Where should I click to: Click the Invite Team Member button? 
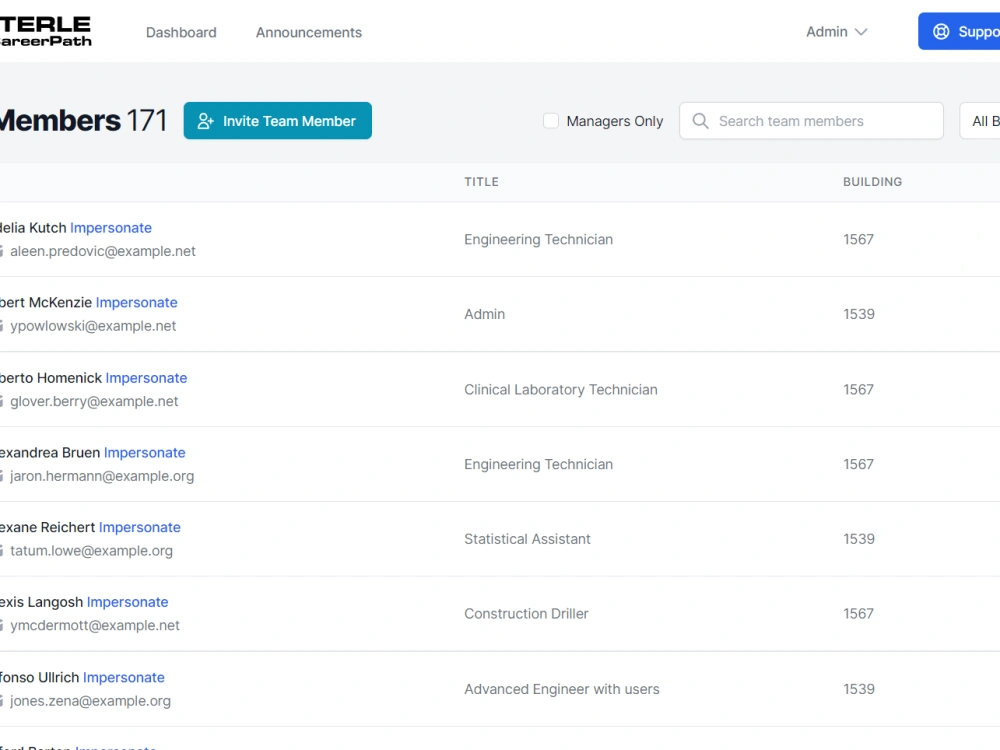pos(277,121)
